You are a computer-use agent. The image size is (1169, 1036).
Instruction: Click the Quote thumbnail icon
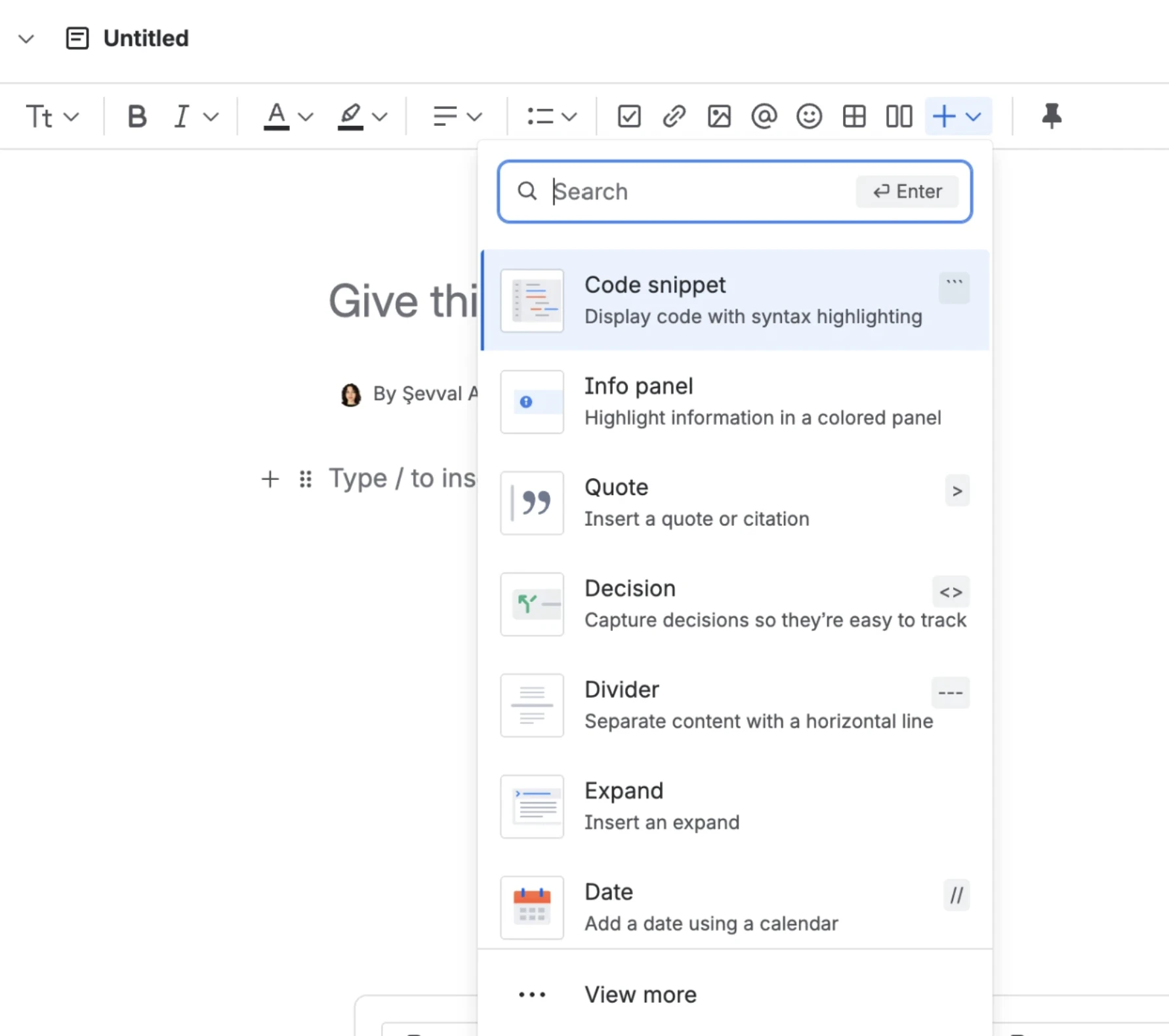pos(532,503)
